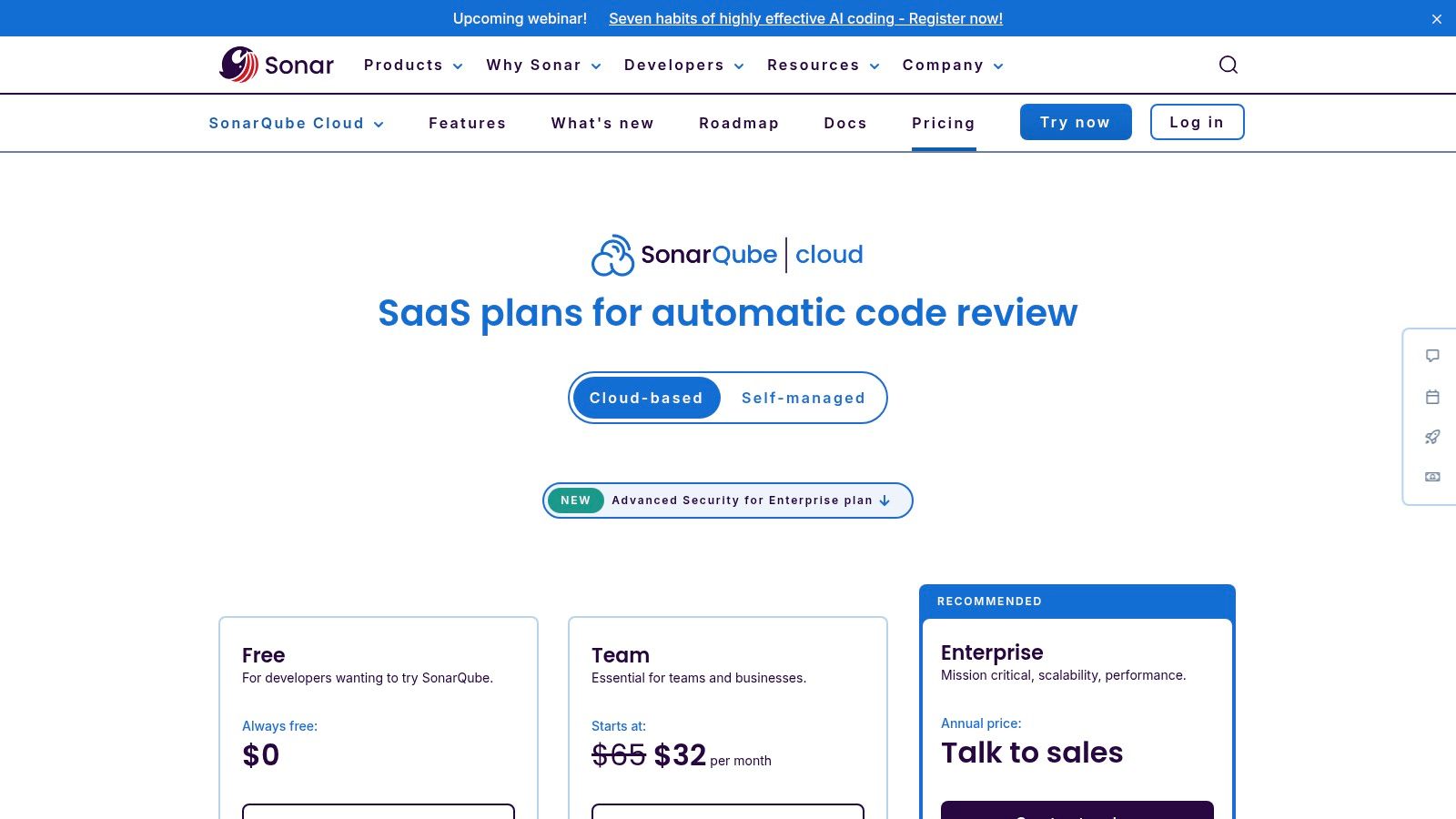Click the calendar icon in side widget
Image resolution: width=1456 pixels, height=819 pixels.
coord(1432,397)
